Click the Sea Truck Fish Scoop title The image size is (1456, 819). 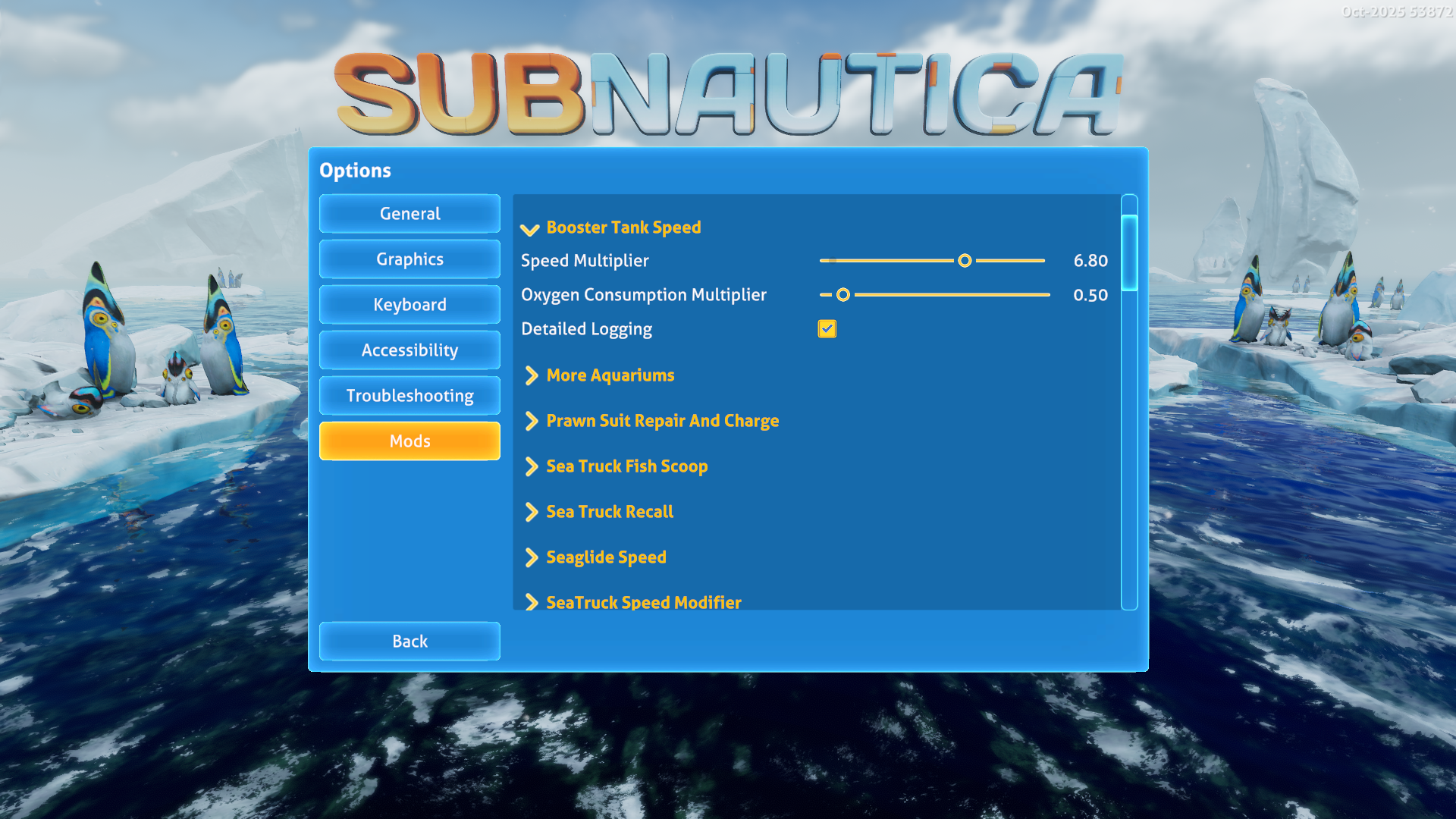627,466
